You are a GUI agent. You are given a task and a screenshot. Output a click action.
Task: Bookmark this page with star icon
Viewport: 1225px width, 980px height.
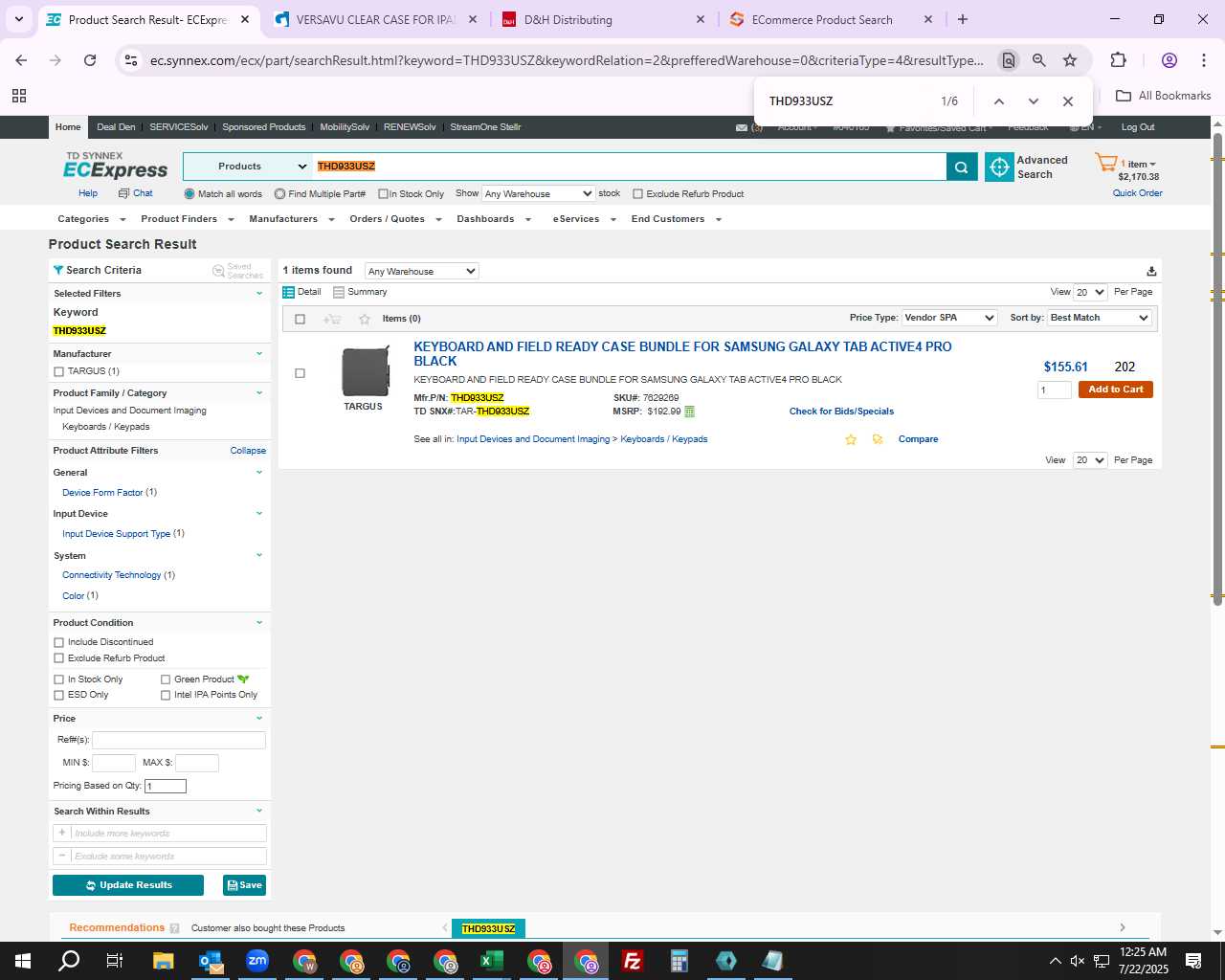click(x=1070, y=60)
